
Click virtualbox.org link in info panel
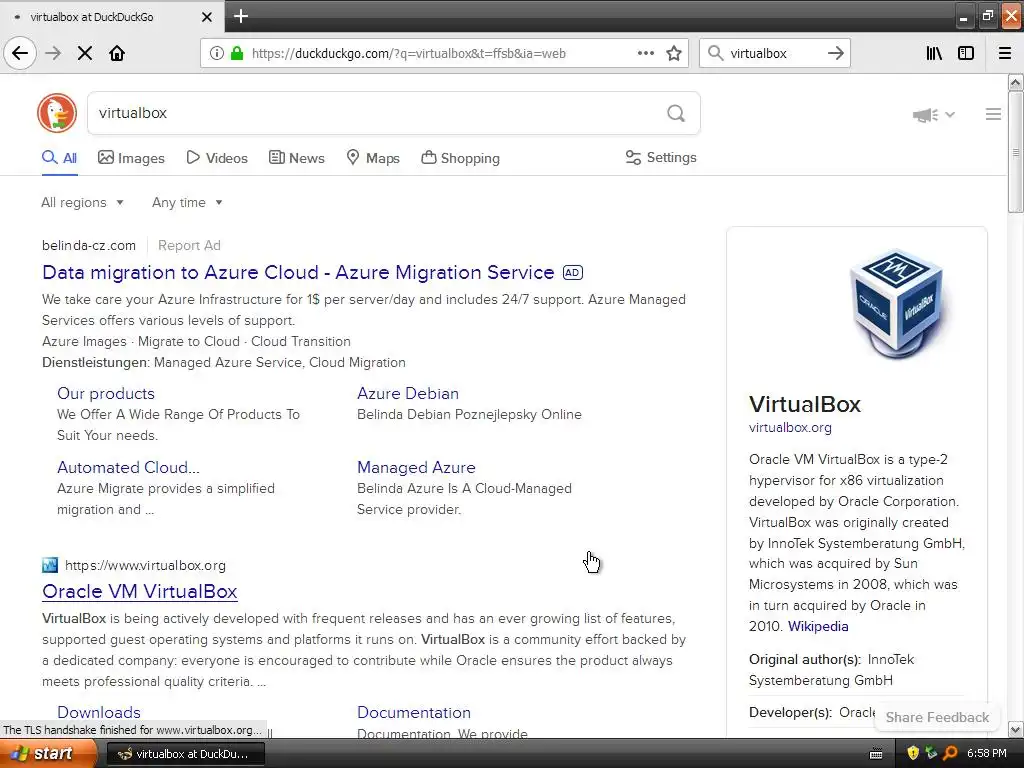click(x=790, y=428)
